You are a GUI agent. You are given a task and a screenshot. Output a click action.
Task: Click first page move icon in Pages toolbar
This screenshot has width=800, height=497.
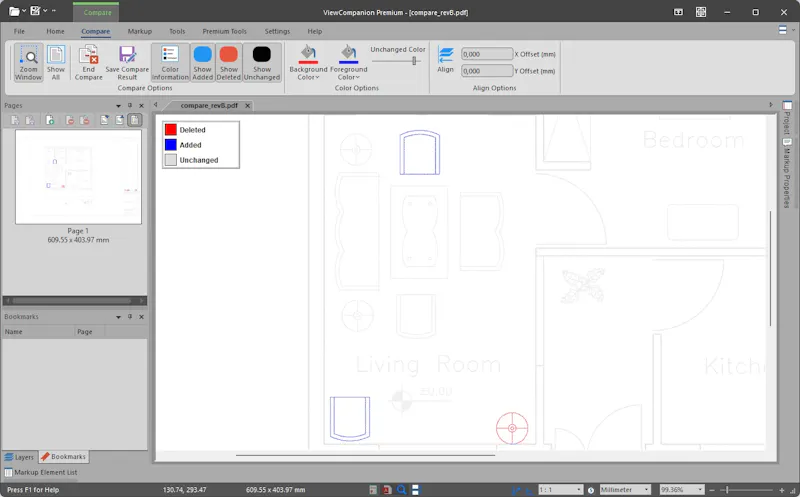[x=15, y=120]
